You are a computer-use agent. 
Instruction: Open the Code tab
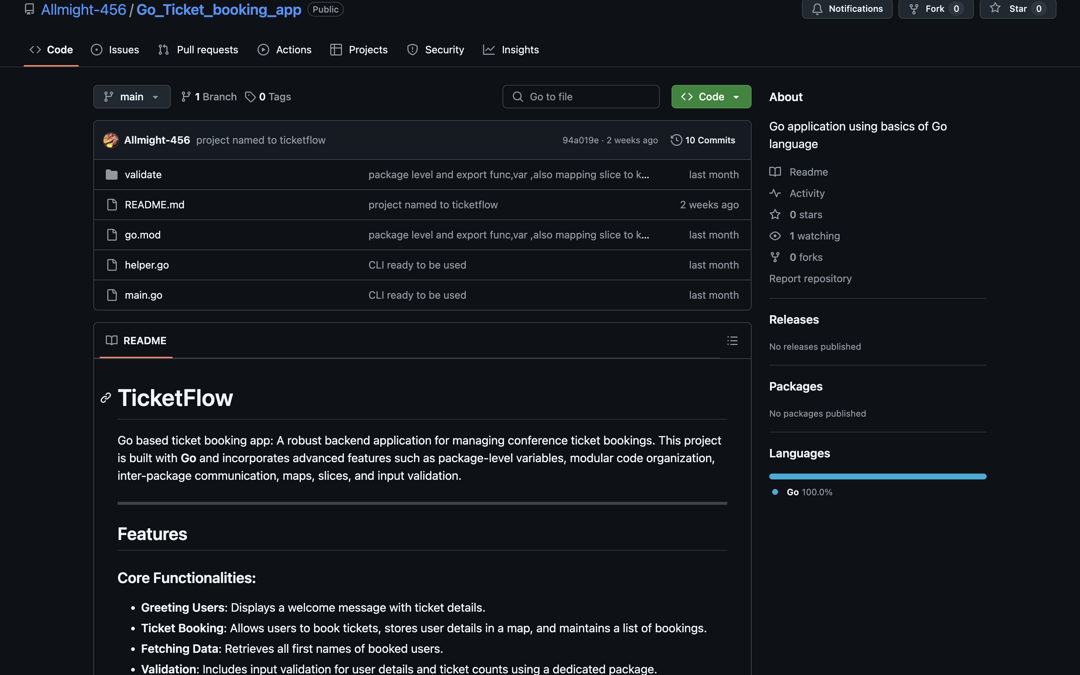[51, 50]
